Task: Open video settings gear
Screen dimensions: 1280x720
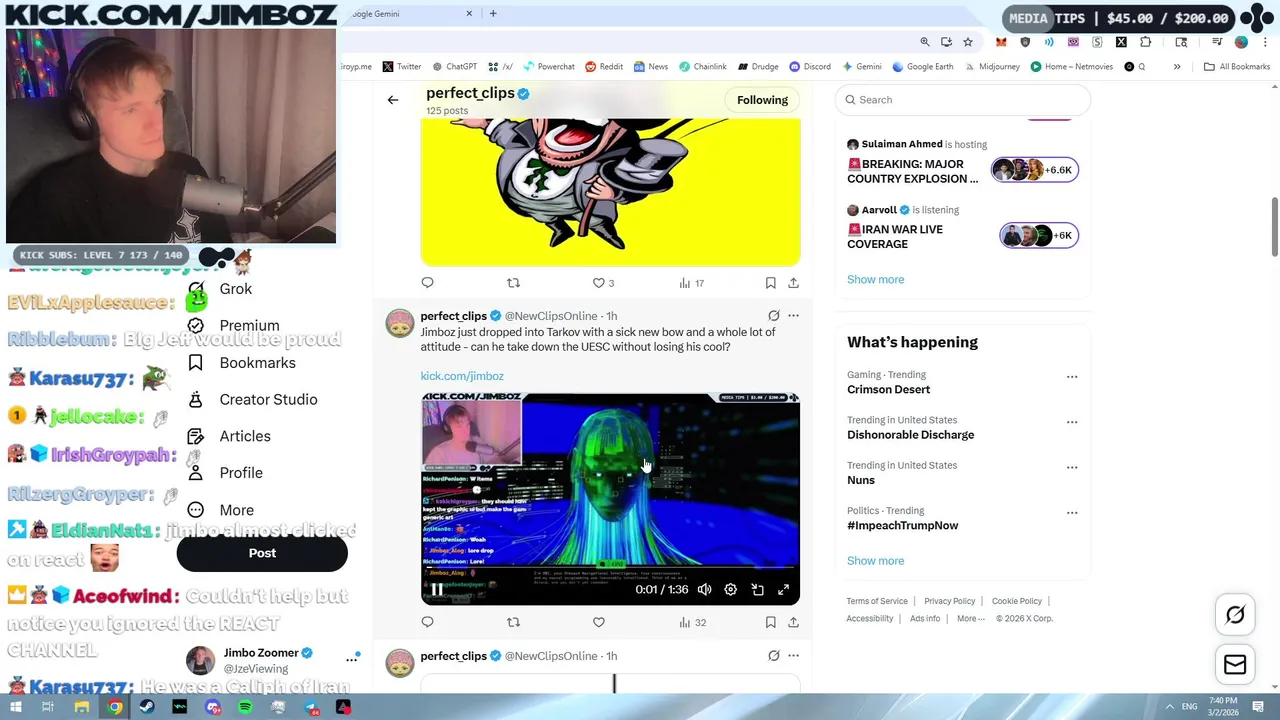Action: pyautogui.click(x=730, y=590)
